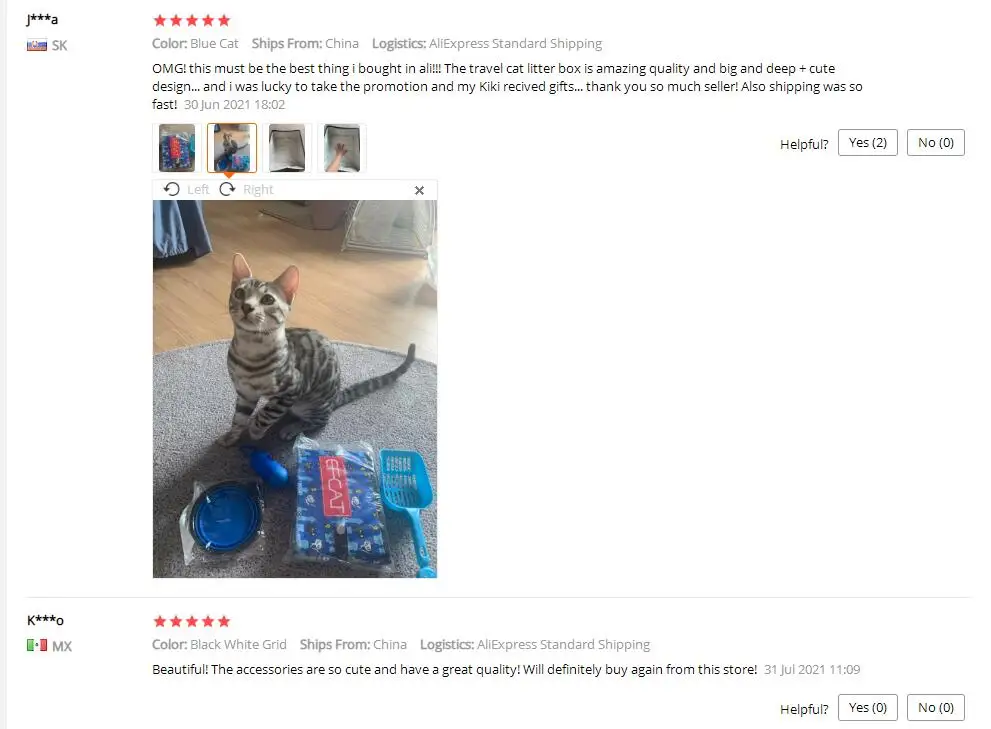This screenshot has width=991, height=729.
Task: Click the five-star rating of K***o's review
Action: [x=192, y=621]
